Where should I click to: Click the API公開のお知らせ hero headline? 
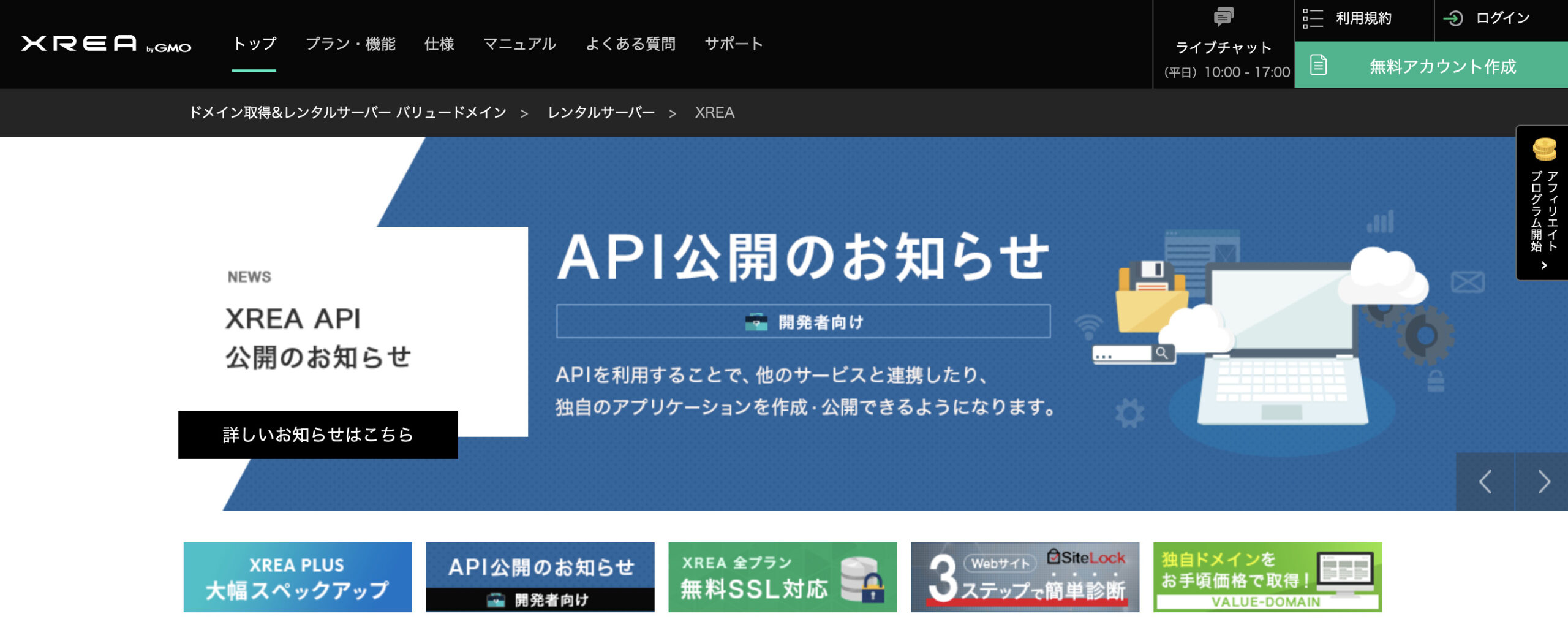pyautogui.click(x=803, y=257)
